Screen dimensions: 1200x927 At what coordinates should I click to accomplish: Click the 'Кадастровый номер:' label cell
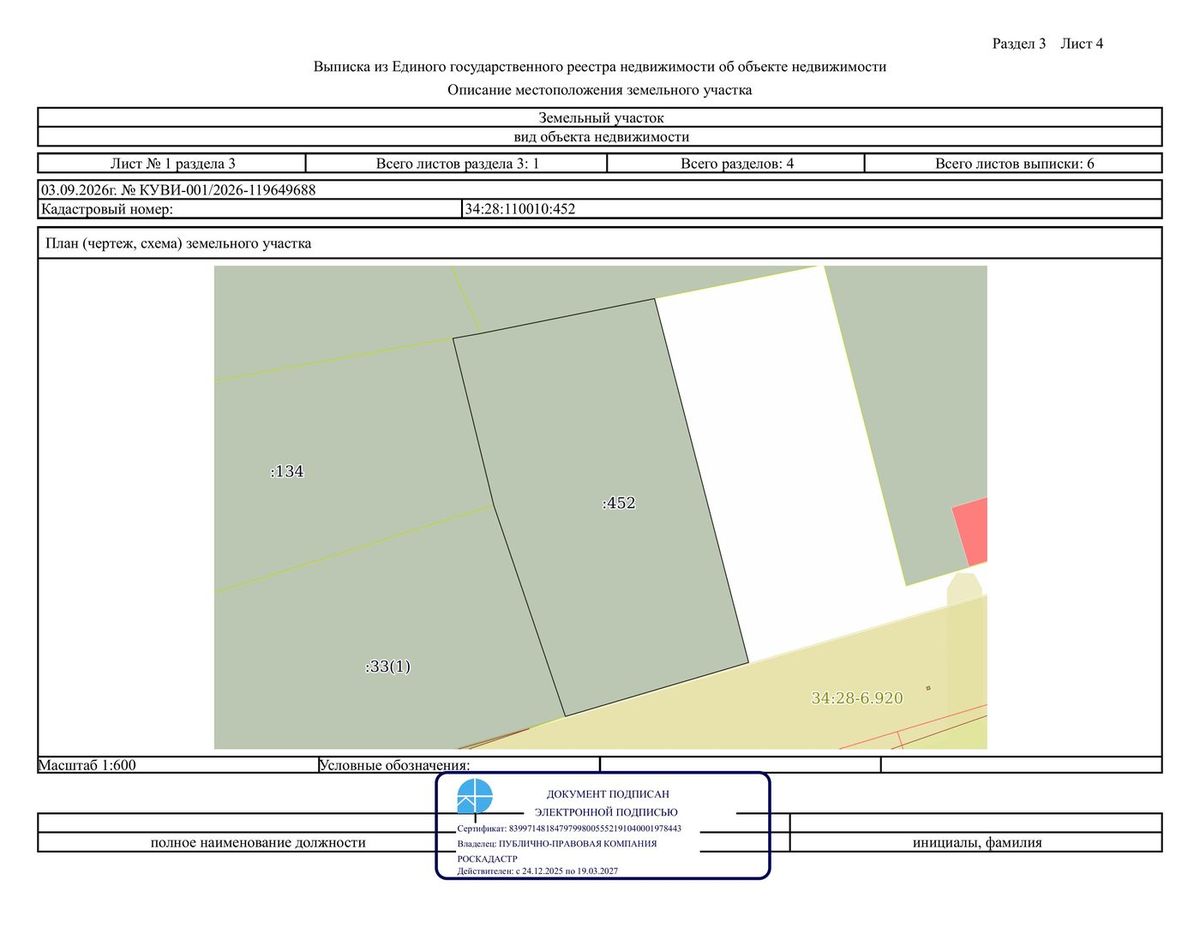[249, 209]
